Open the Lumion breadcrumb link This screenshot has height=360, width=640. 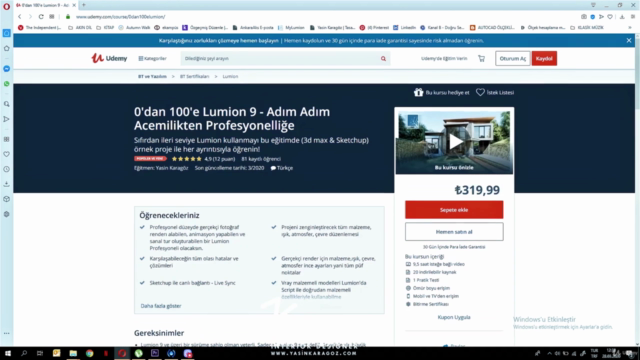(x=230, y=76)
